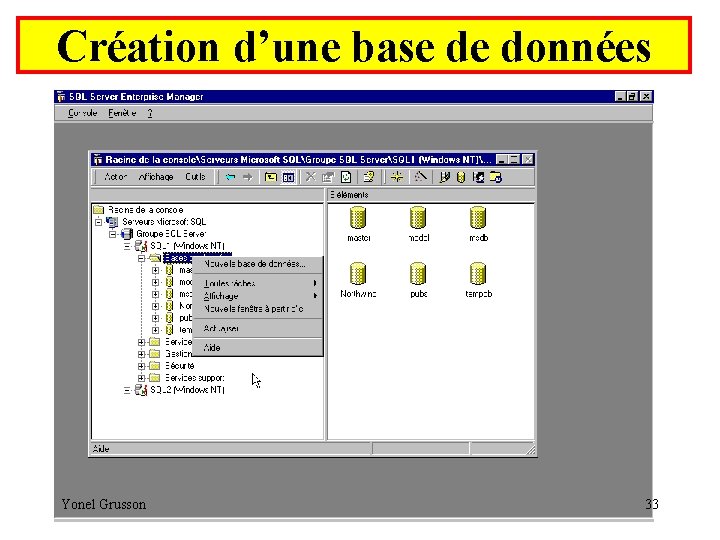The image size is (720, 540).
Task: Click the New login toolbar icon
Action: 478,177
